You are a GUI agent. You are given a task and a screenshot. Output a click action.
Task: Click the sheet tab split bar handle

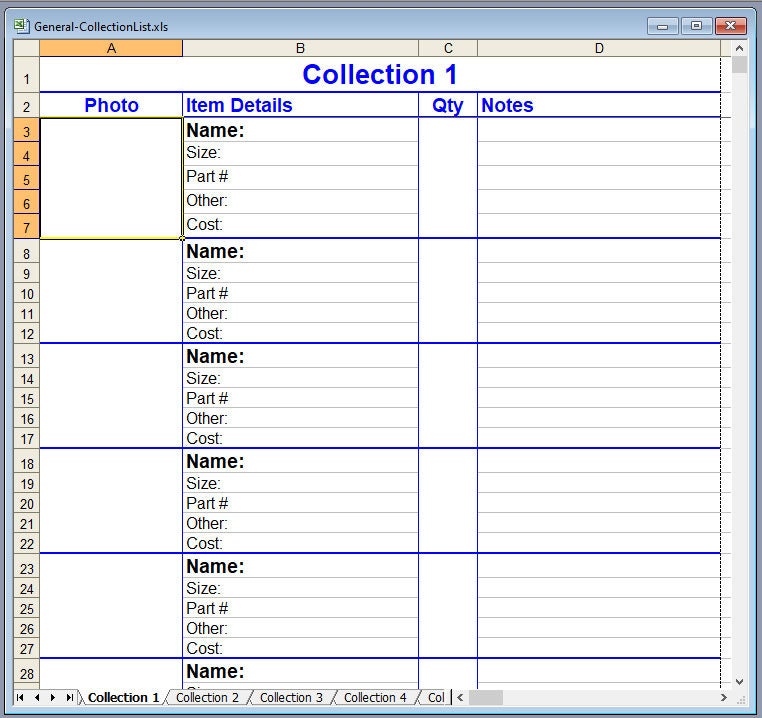click(451, 698)
